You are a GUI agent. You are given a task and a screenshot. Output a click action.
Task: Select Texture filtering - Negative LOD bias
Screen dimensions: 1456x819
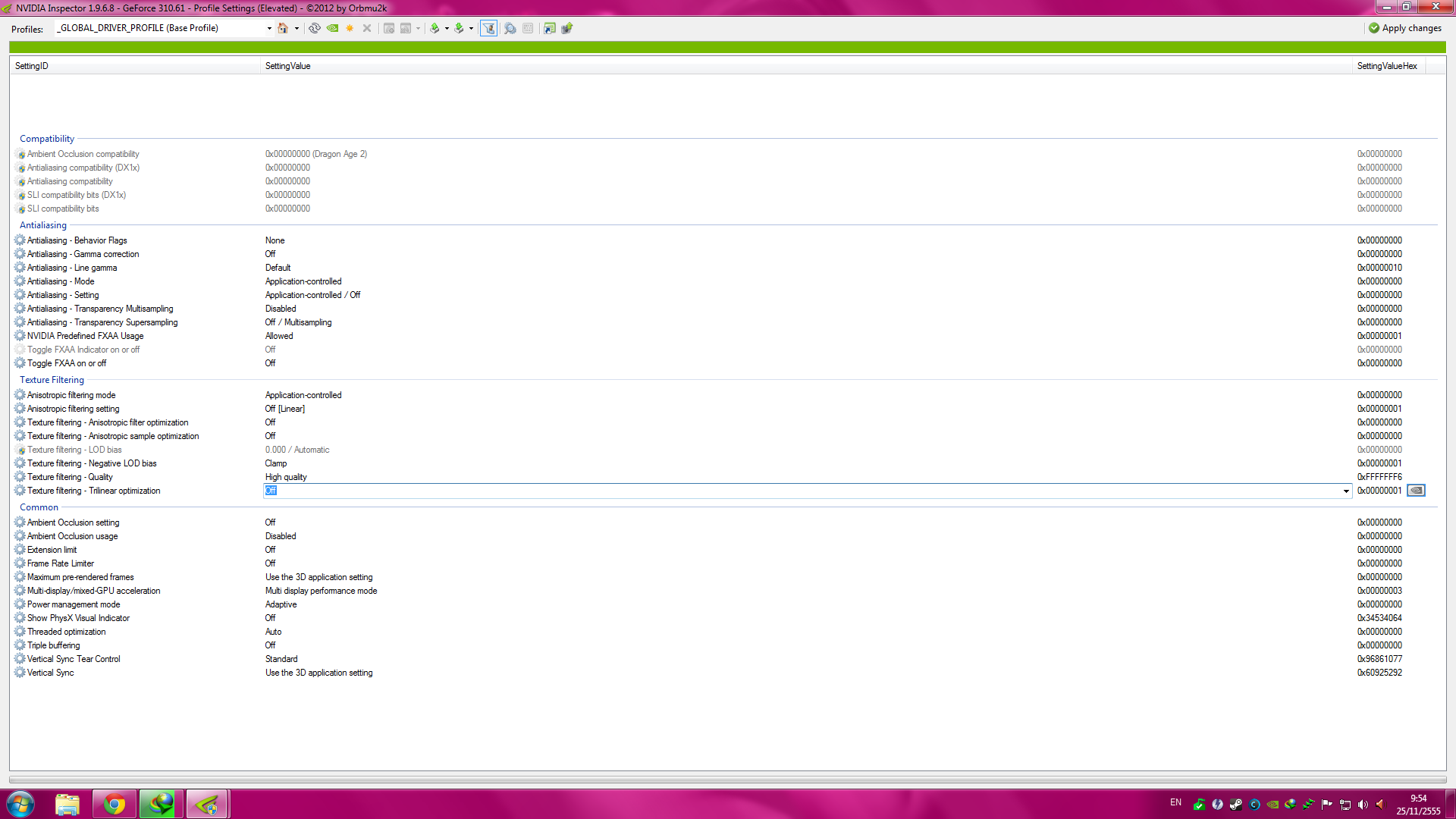tap(92, 463)
